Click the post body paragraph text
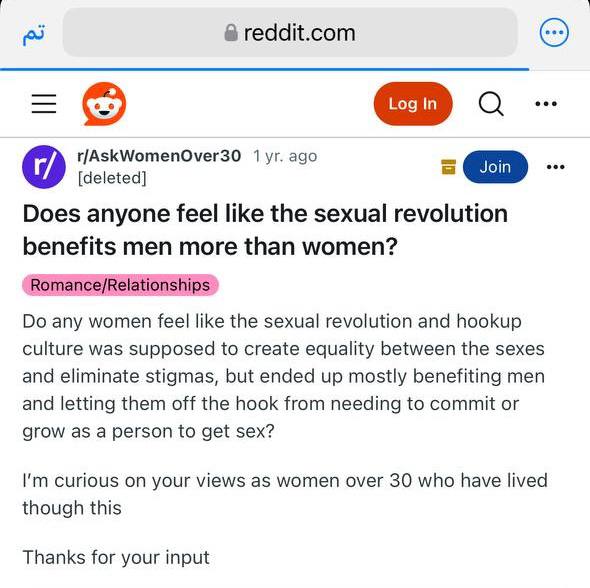Image resolution: width=590 pixels, height=588 pixels. (x=284, y=376)
